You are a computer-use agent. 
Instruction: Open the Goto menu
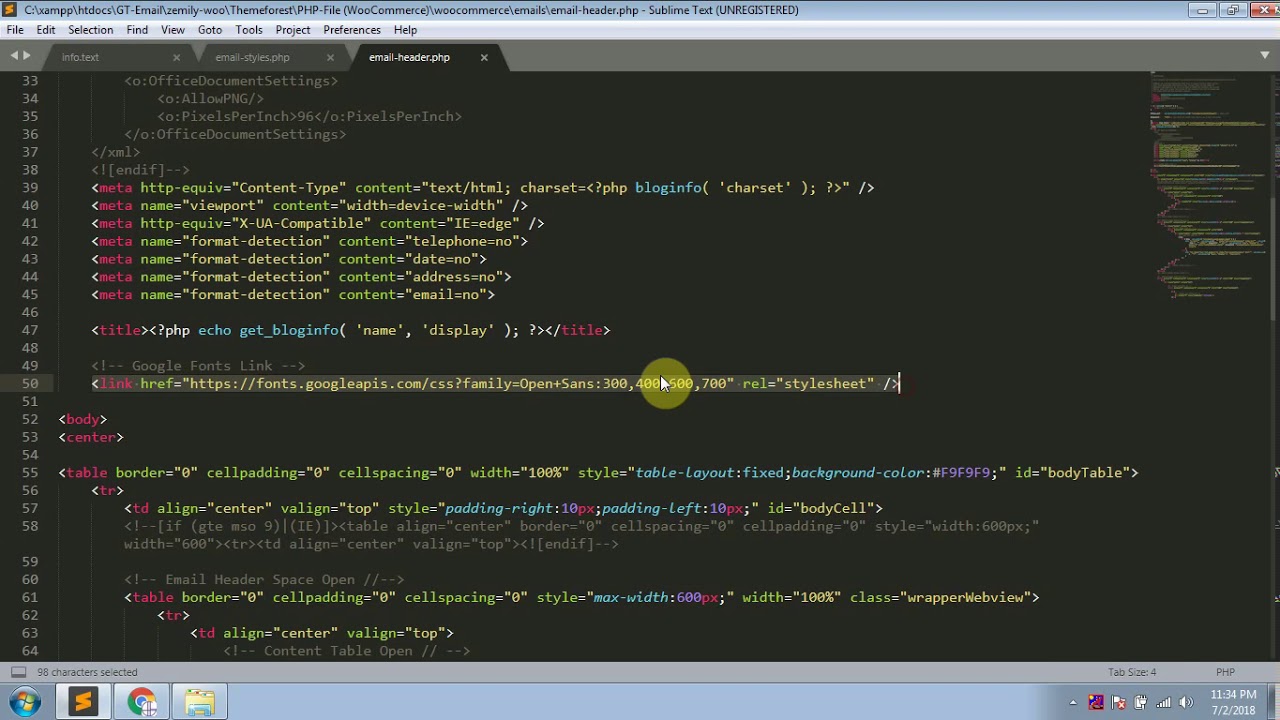click(210, 30)
